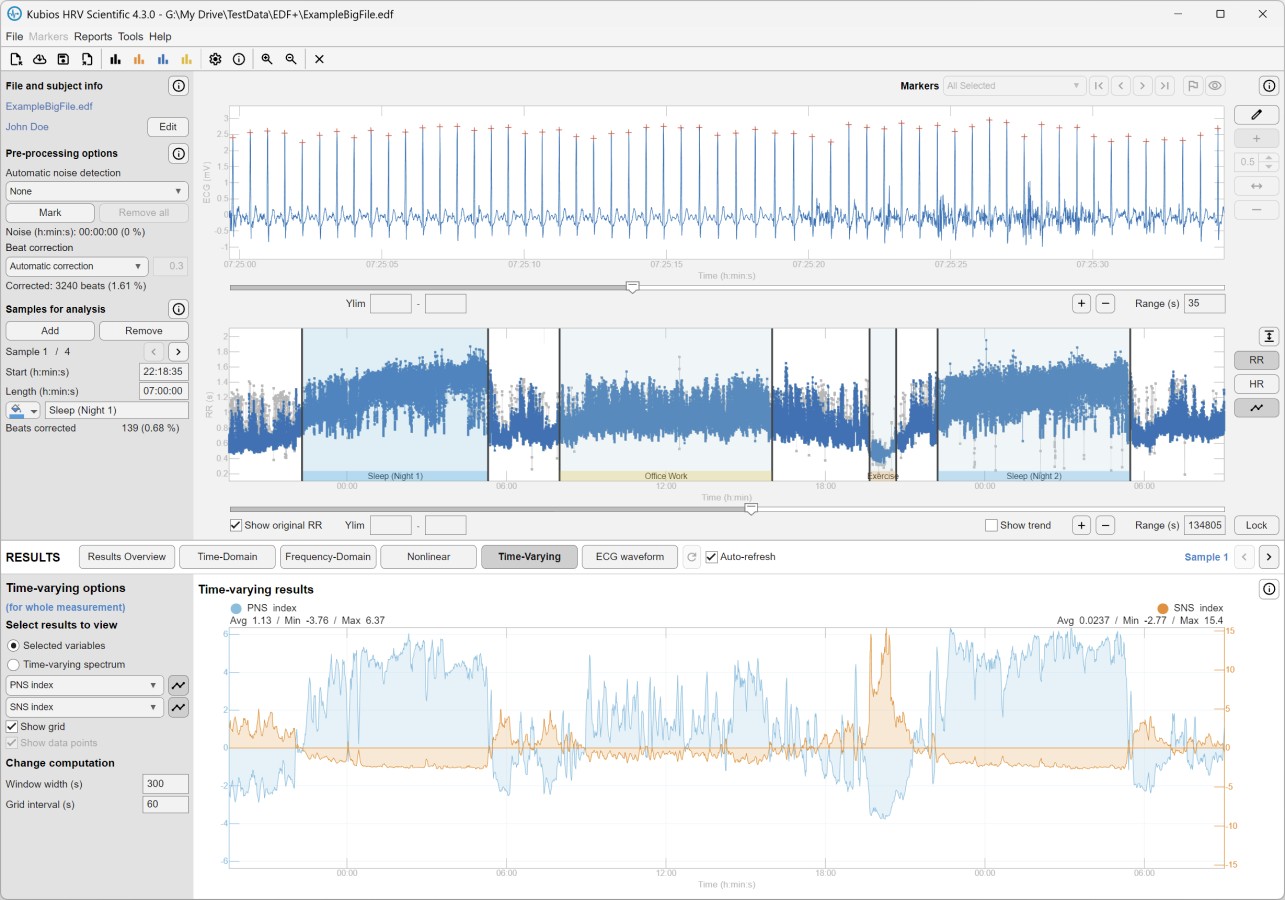Enable the Show trend checkbox

(991, 525)
